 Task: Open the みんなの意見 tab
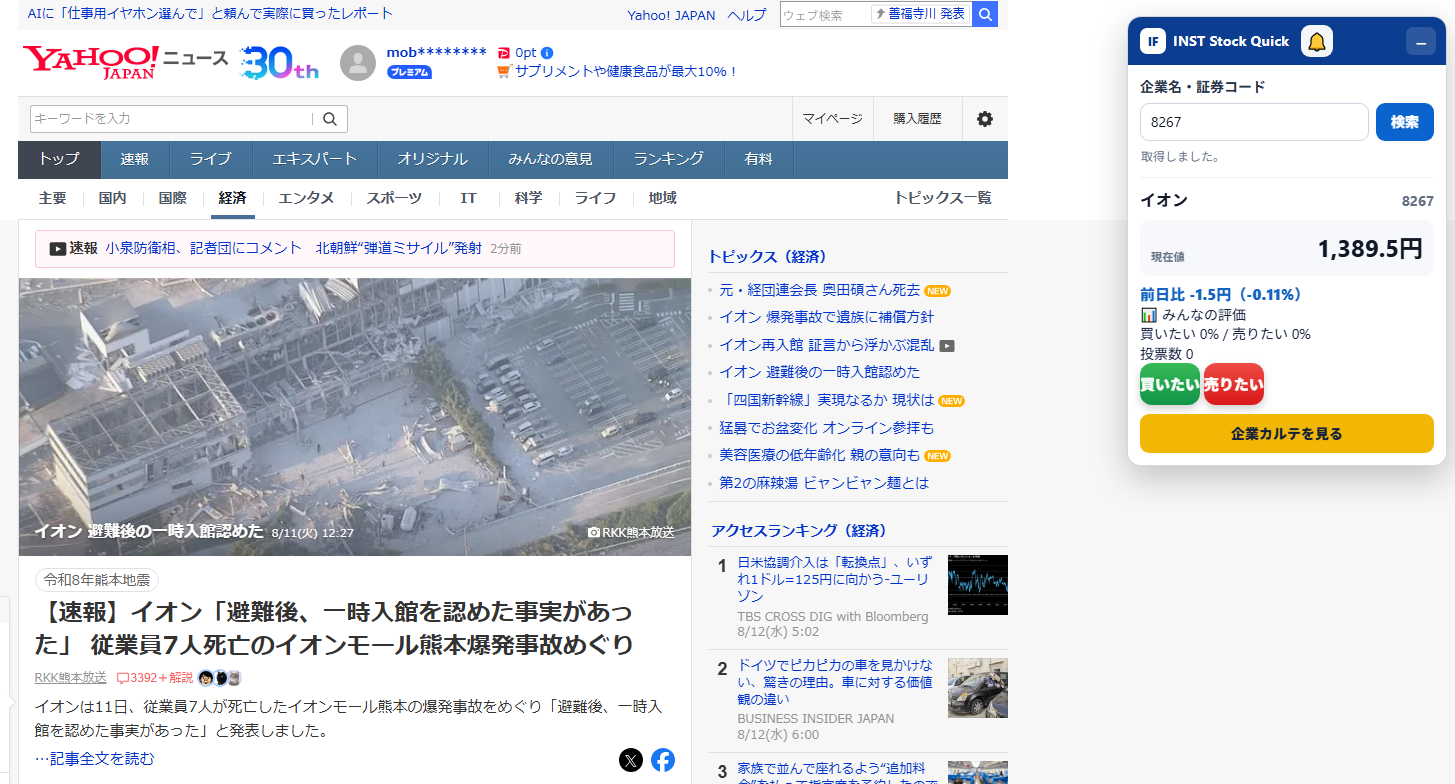(x=550, y=159)
